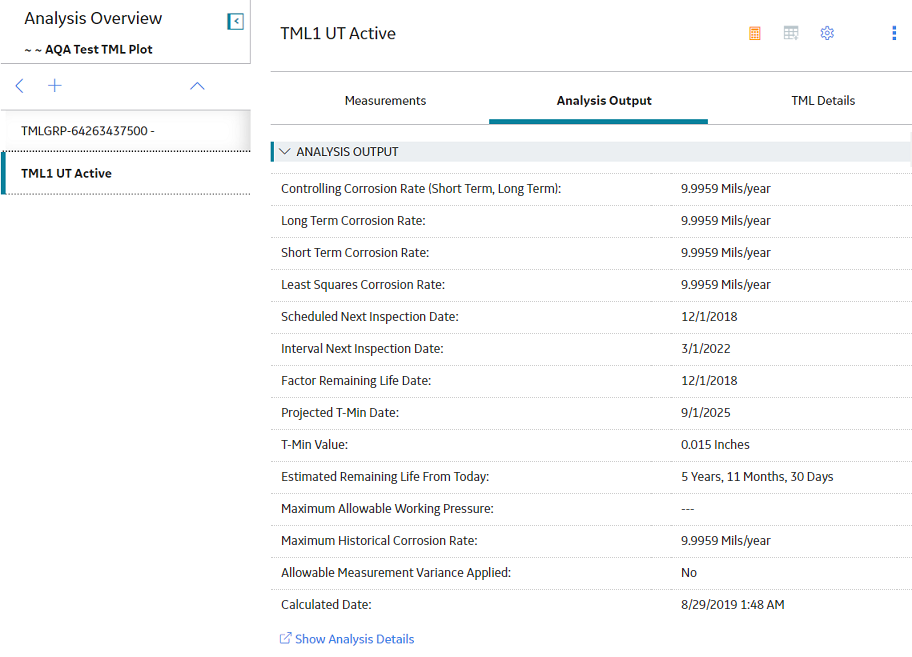912x657 pixels.
Task: Switch to the Measurements tab
Action: tap(385, 101)
